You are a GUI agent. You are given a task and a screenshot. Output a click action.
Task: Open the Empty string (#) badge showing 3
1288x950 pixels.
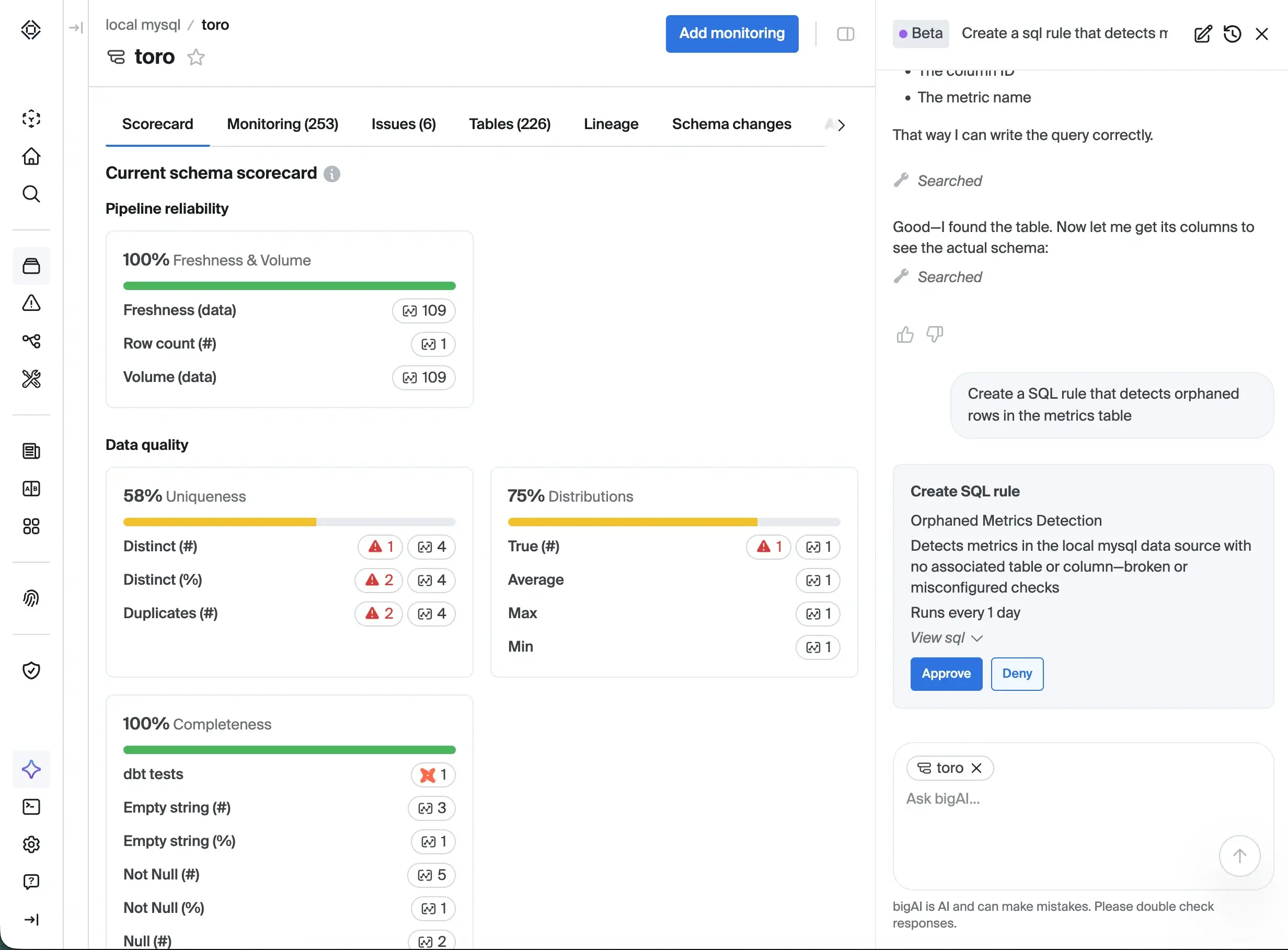pos(431,808)
